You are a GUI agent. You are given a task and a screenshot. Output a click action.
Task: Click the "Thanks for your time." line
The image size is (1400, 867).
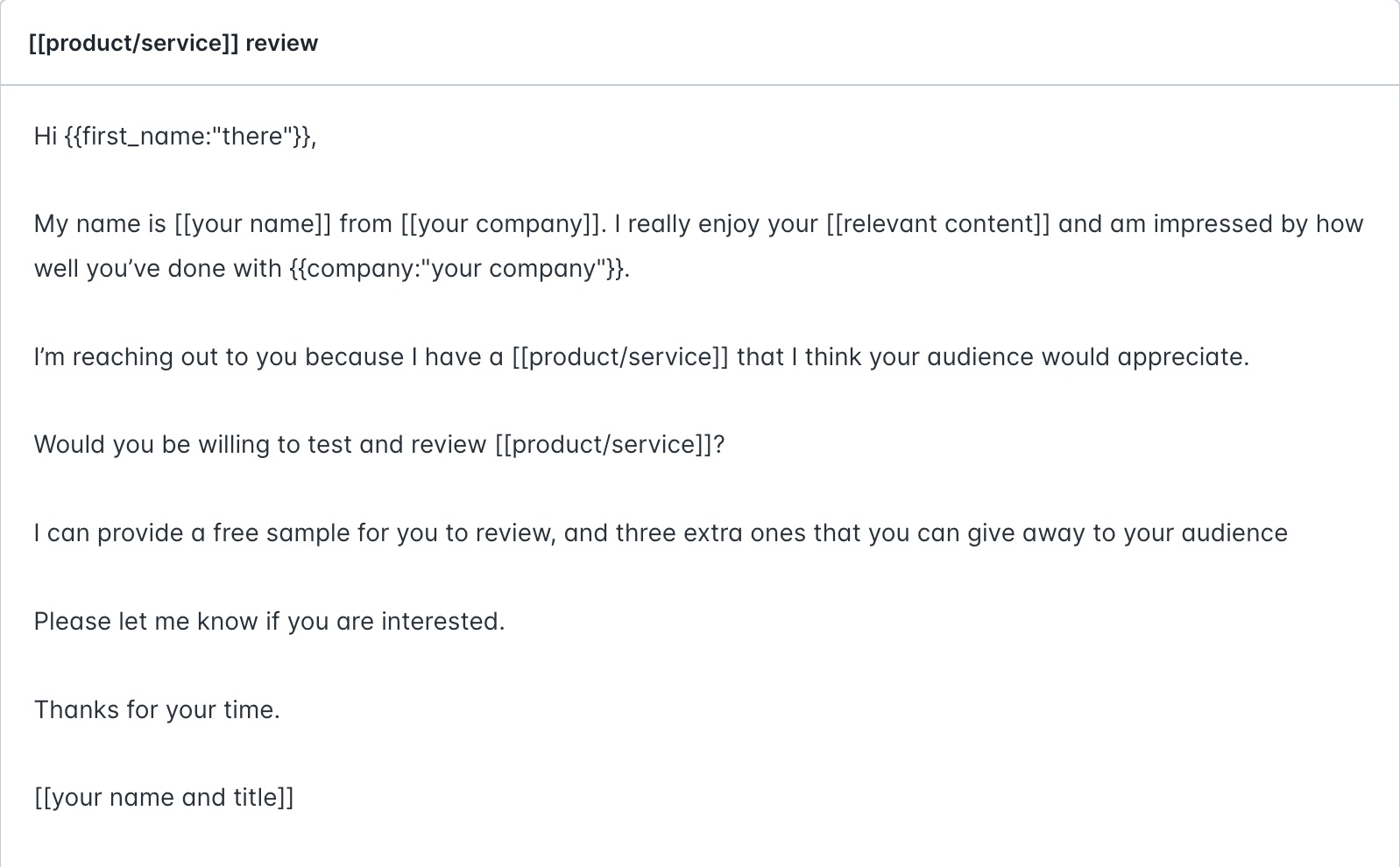click(157, 710)
